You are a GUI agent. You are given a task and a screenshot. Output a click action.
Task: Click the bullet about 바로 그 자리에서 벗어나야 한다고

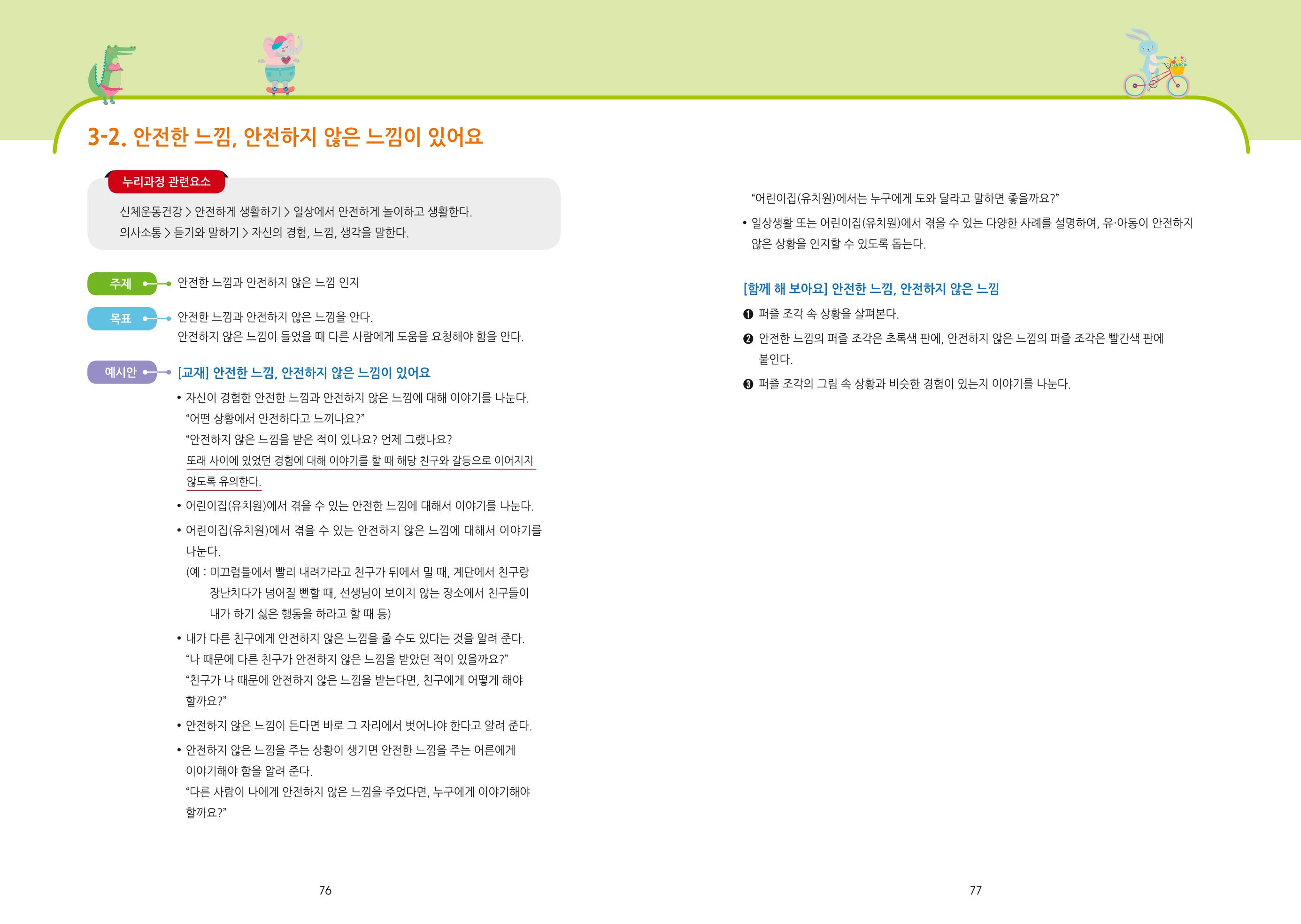click(x=354, y=726)
